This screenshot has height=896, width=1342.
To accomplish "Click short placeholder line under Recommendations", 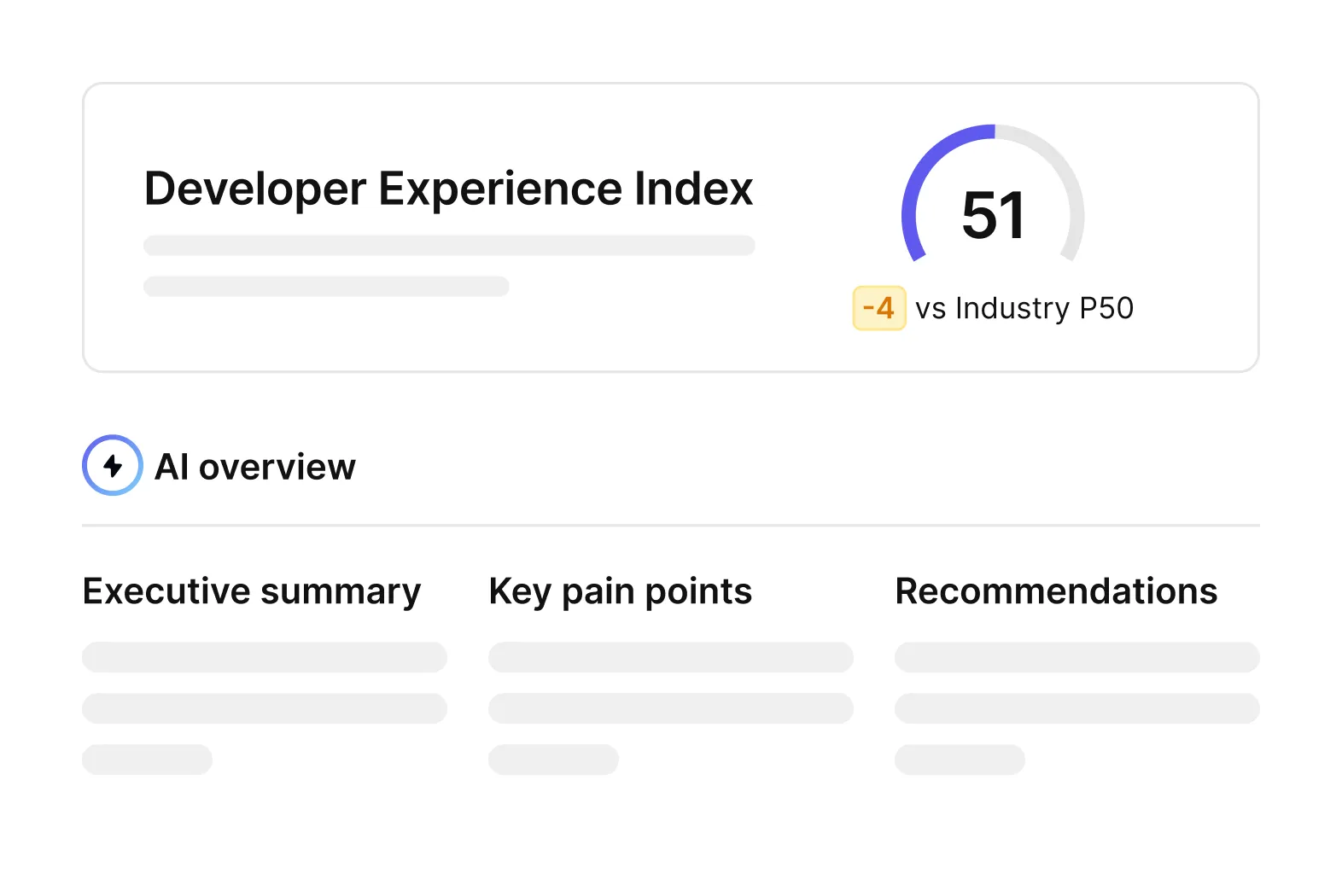I will click(x=960, y=759).
